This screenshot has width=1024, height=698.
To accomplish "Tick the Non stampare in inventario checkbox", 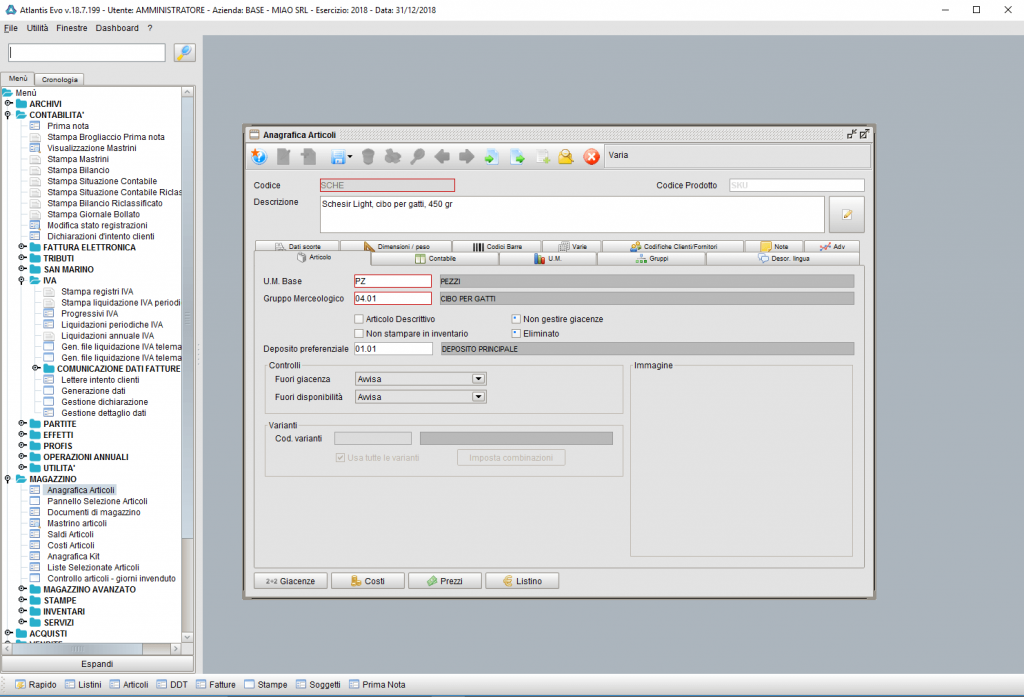I will pos(359,333).
